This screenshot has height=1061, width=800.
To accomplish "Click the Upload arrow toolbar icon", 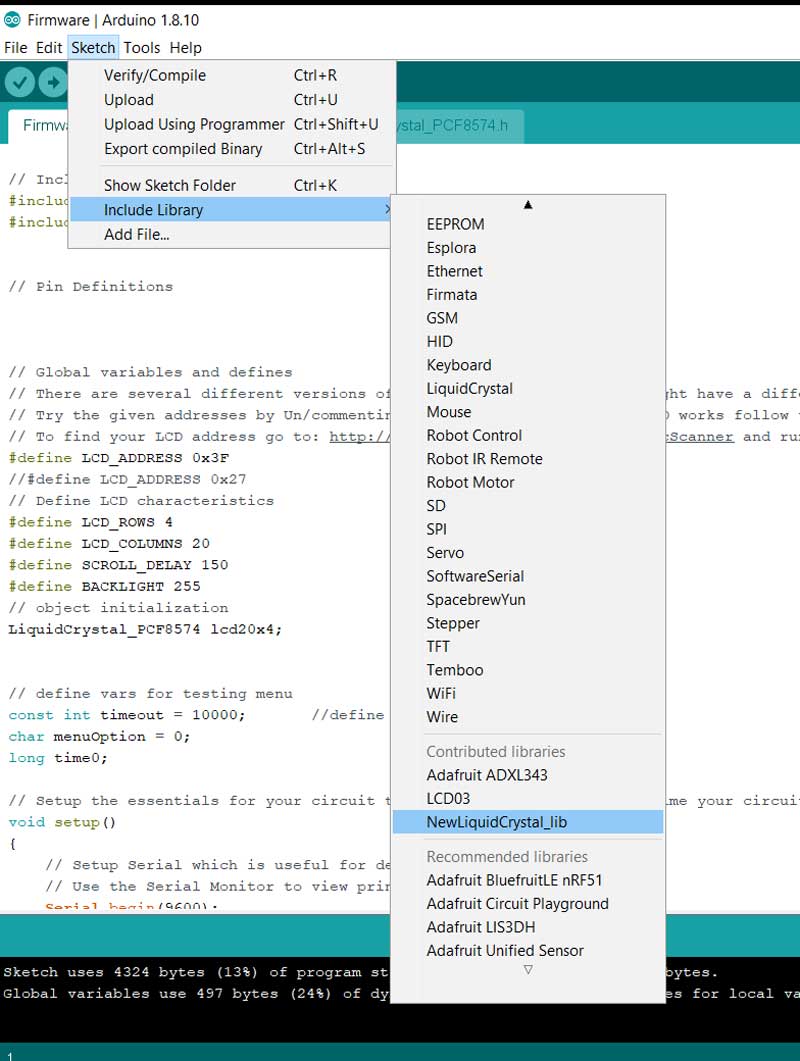I will click(53, 83).
